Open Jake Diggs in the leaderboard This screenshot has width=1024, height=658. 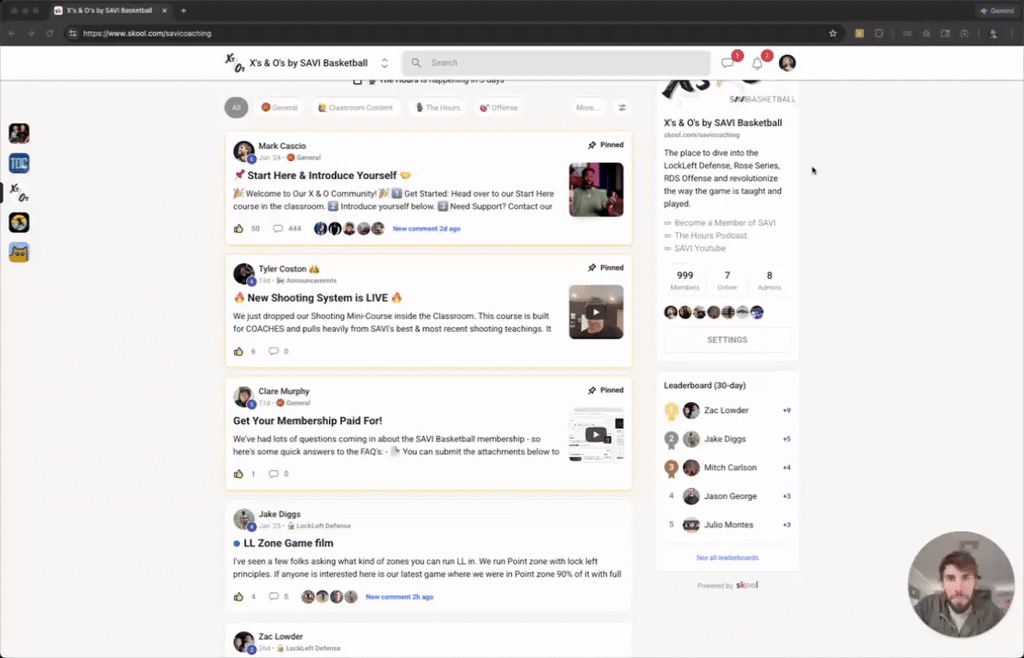pos(724,439)
